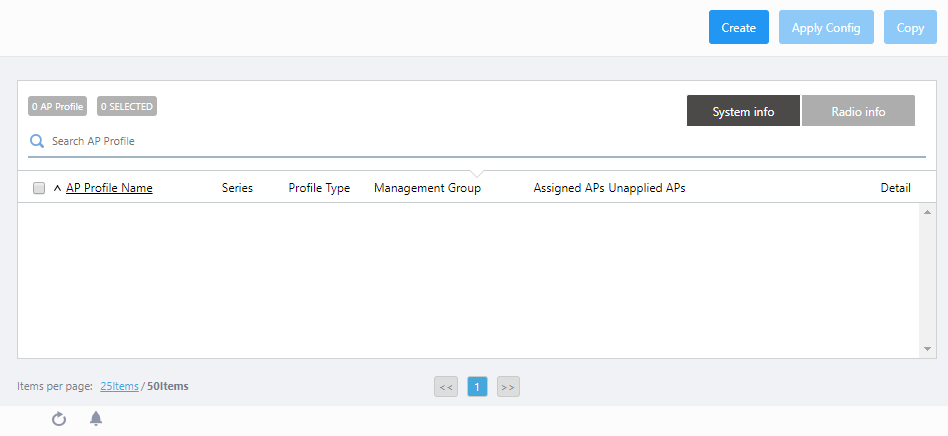Click the scrollbar up arrow in table
This screenshot has width=948, height=436.
point(928,212)
